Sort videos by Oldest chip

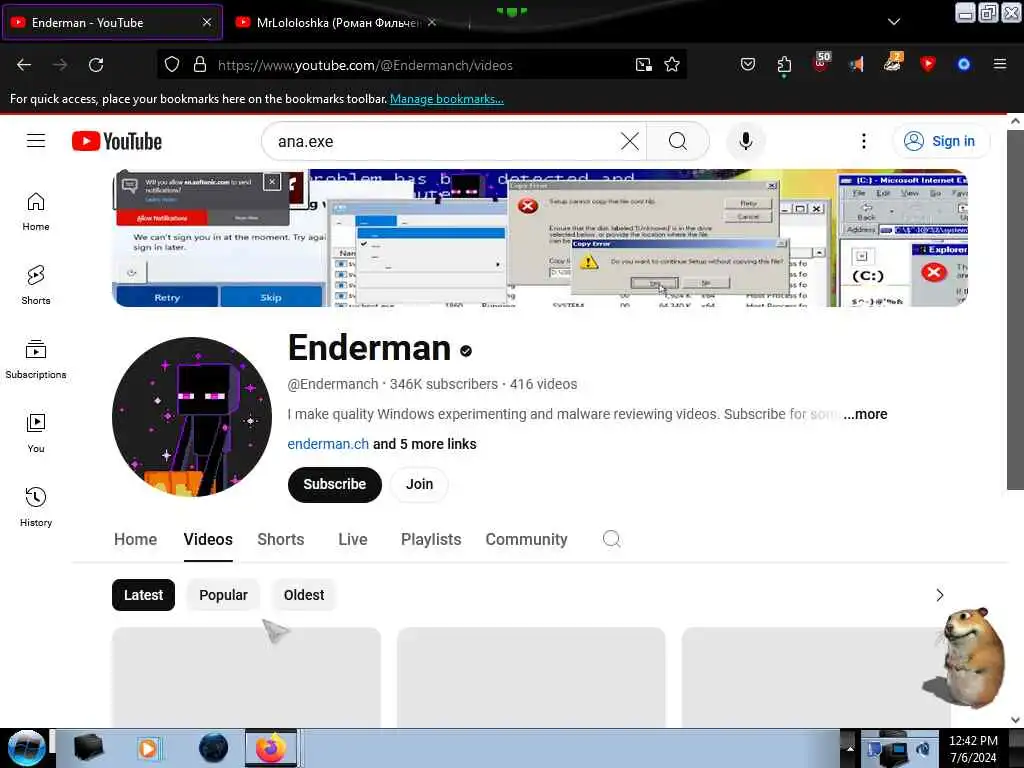coord(304,595)
